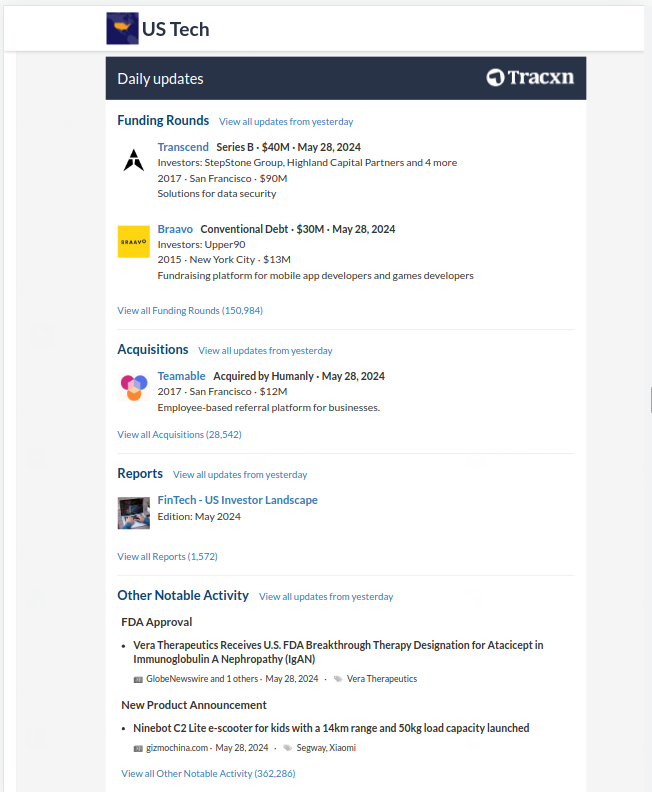Click the FDA Approval subheading
Viewport: 652px width, 792px height.
click(157, 622)
